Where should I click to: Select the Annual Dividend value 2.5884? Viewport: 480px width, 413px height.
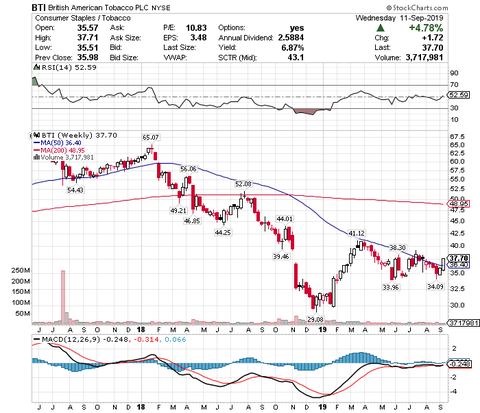tap(291, 38)
